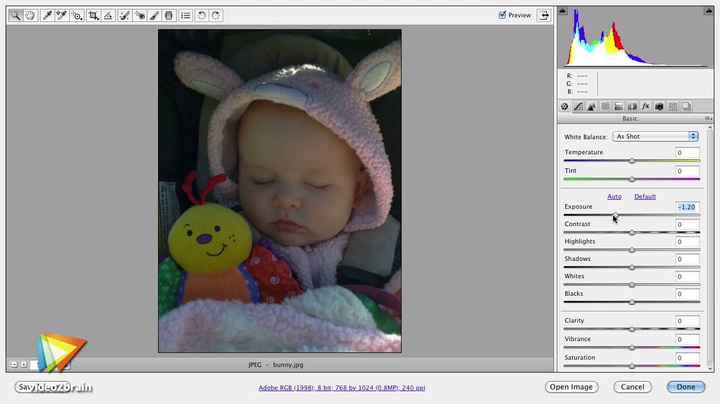Switch to the Tone Curve panel tab

(578, 106)
